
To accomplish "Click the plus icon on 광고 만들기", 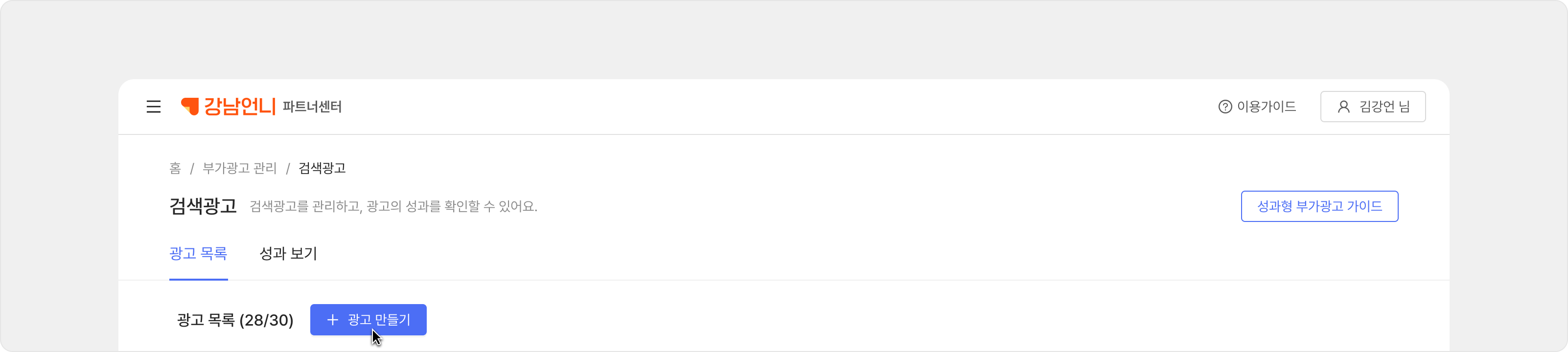I will pos(332,320).
